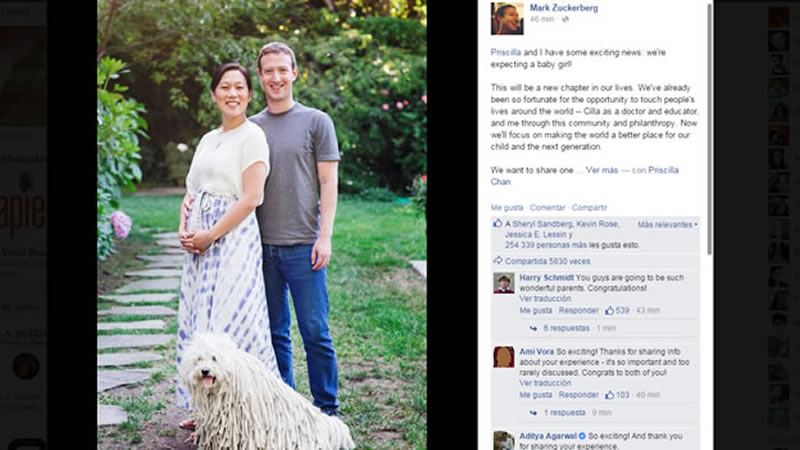This screenshot has width=800, height=450.
Task: Click Ver traducción under Ami Vora's comment
Action: (x=545, y=383)
